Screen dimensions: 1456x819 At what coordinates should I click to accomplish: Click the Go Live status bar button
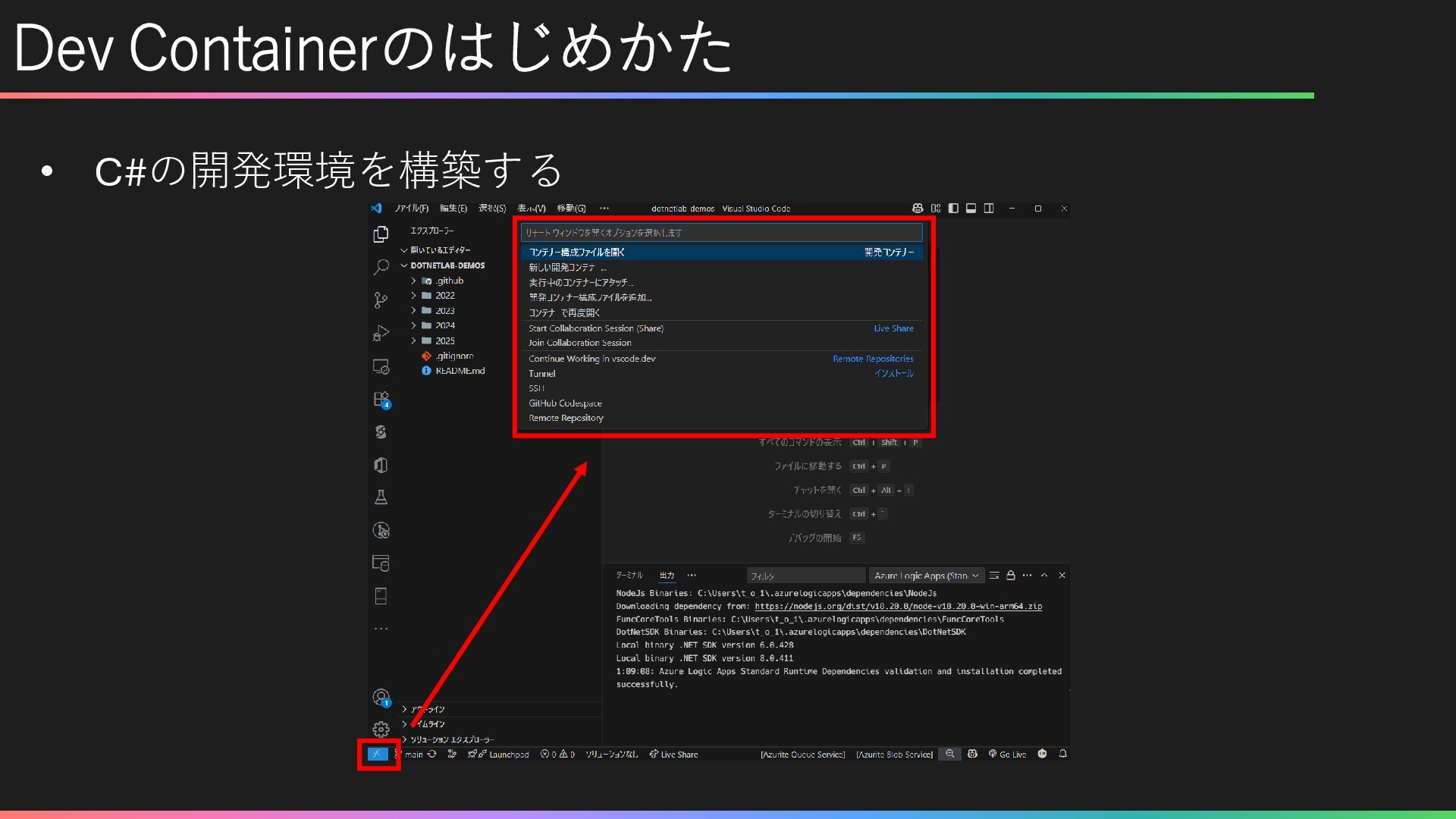pyautogui.click(x=1007, y=755)
